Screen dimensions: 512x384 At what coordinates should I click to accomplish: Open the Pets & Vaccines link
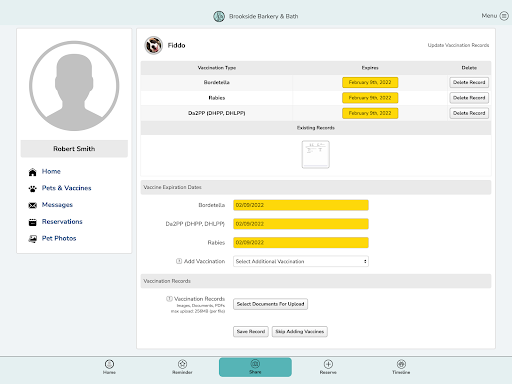[x=66, y=188]
